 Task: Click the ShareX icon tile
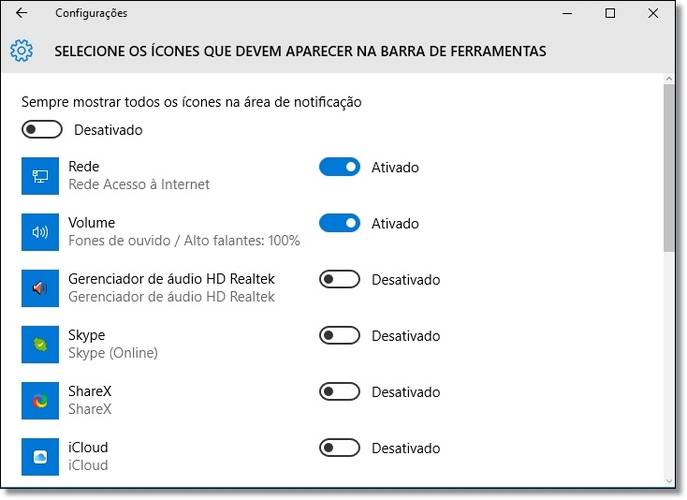(x=40, y=401)
